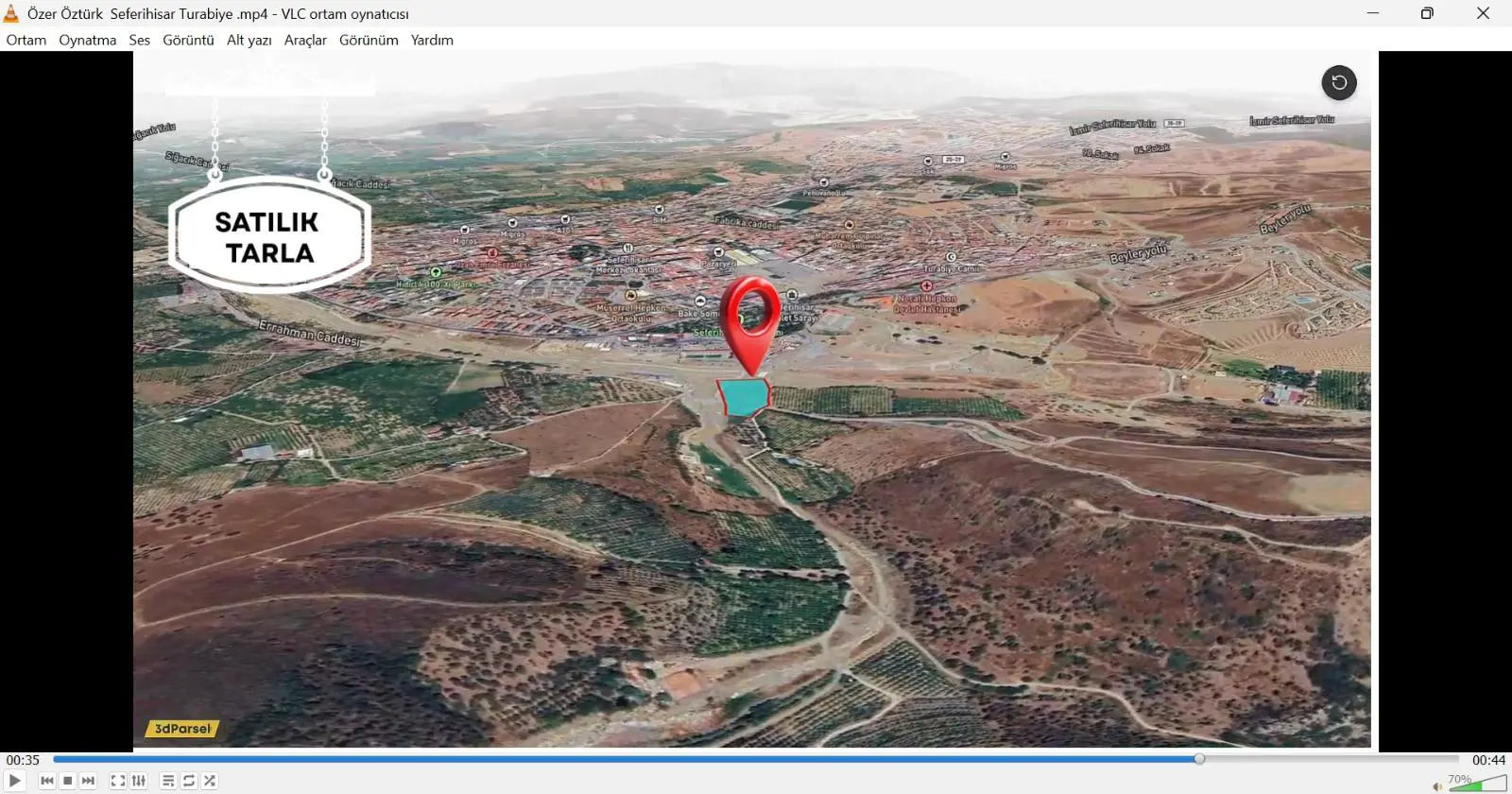This screenshot has height=794, width=1512.
Task: Seek along the playback progress bar
Action: click(756, 759)
